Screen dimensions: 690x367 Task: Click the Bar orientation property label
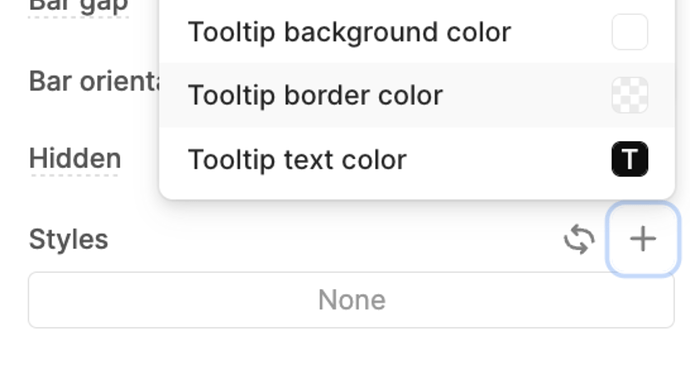94,82
